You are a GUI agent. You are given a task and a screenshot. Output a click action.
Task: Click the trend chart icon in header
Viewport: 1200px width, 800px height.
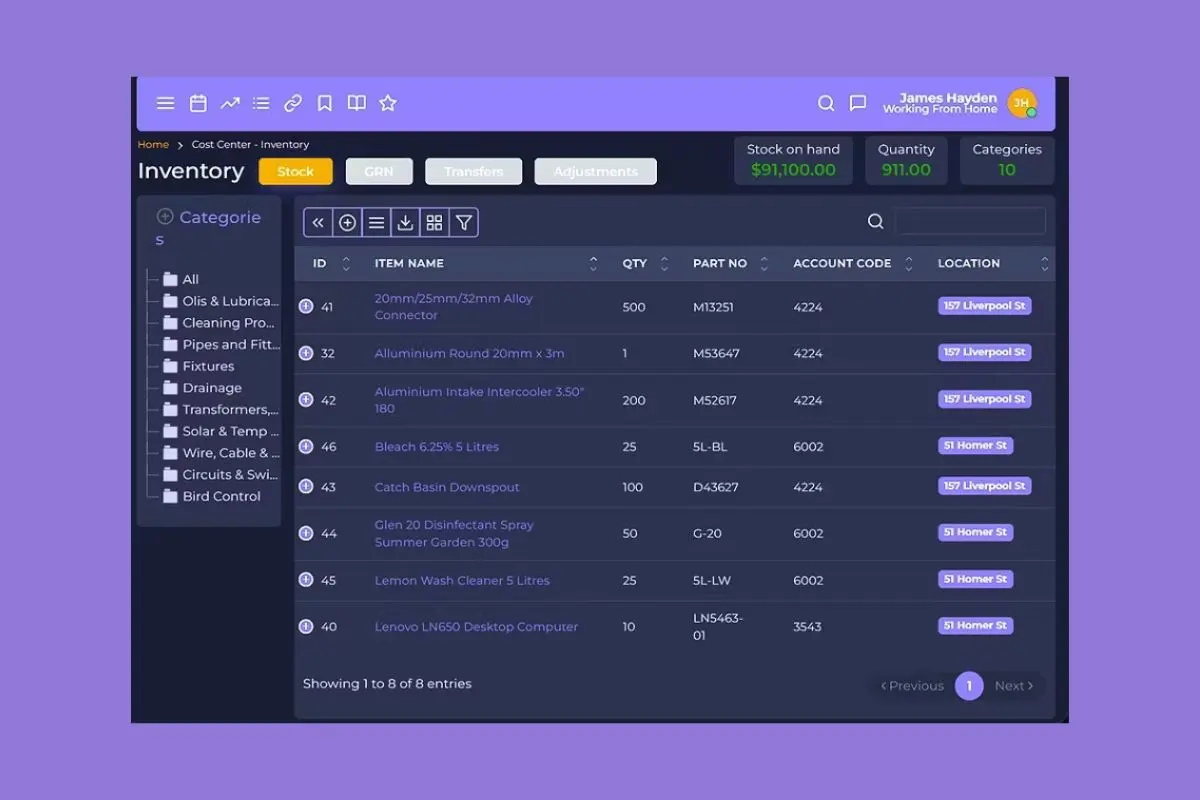click(230, 103)
